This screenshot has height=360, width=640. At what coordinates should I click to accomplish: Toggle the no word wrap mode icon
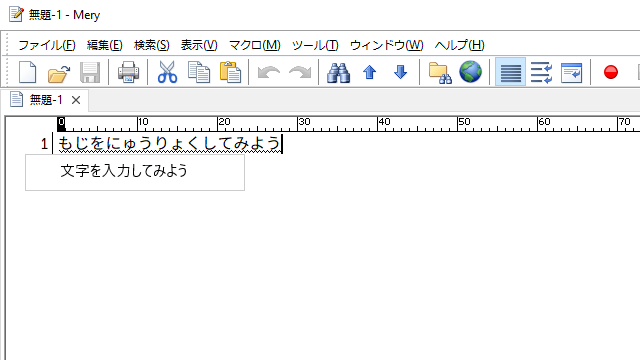click(x=510, y=72)
